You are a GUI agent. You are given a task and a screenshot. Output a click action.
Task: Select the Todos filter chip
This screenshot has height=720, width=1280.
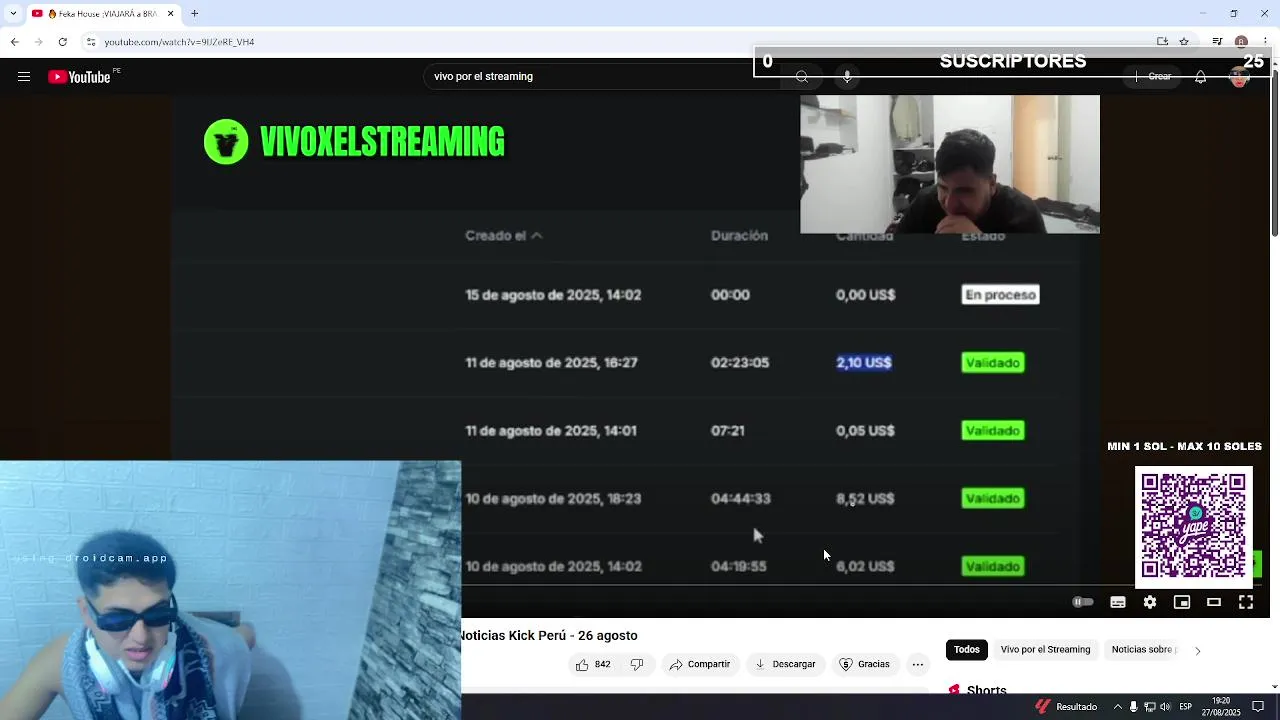[966, 650]
